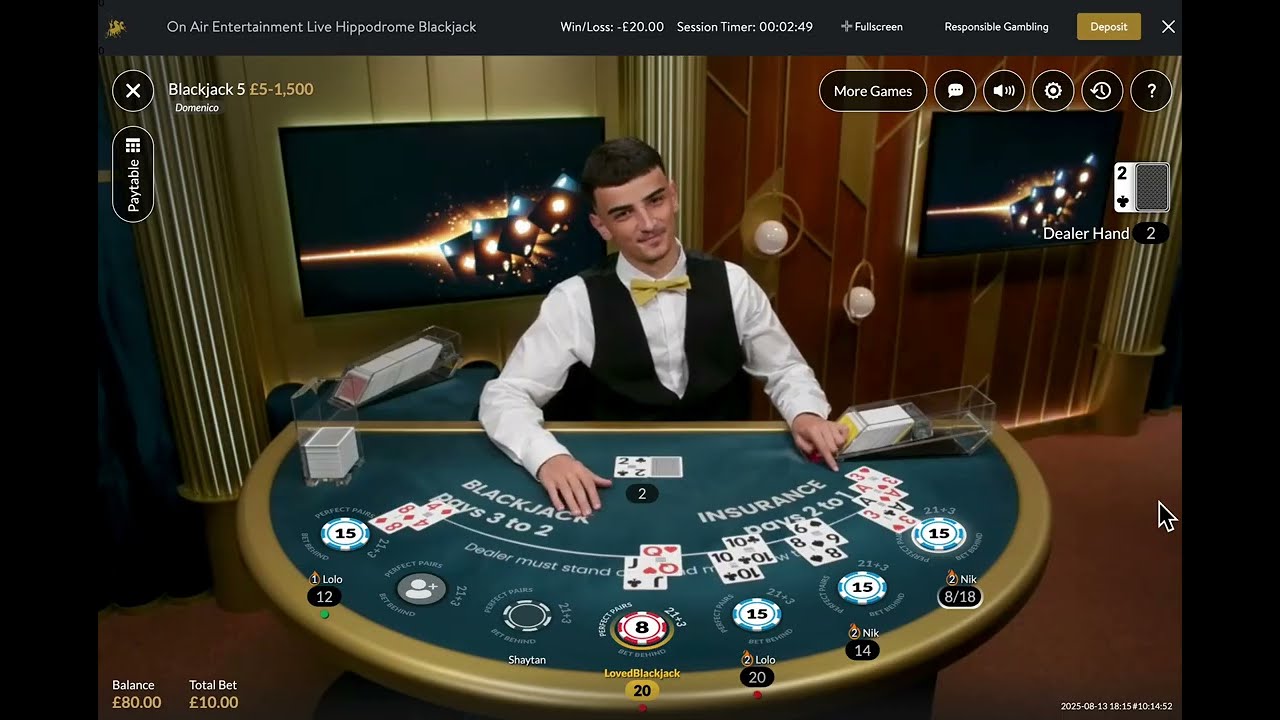Take the empty seat with add-player icon

pos(421,588)
